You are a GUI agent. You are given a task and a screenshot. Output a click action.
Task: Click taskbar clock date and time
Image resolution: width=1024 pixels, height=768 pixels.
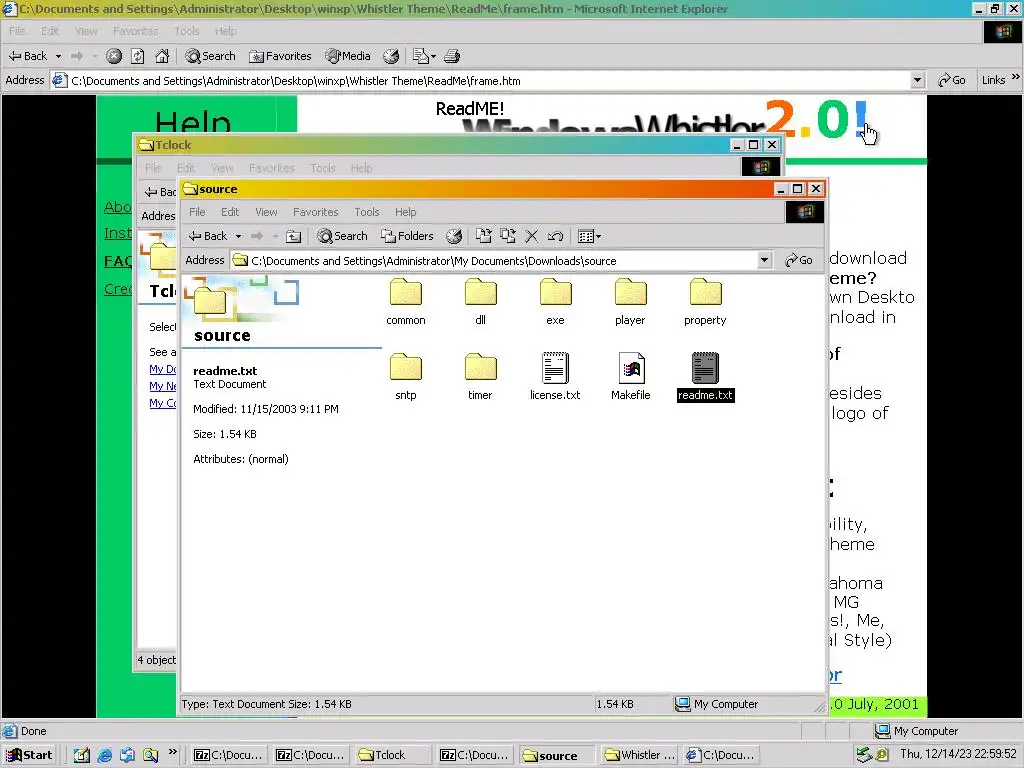click(959, 754)
